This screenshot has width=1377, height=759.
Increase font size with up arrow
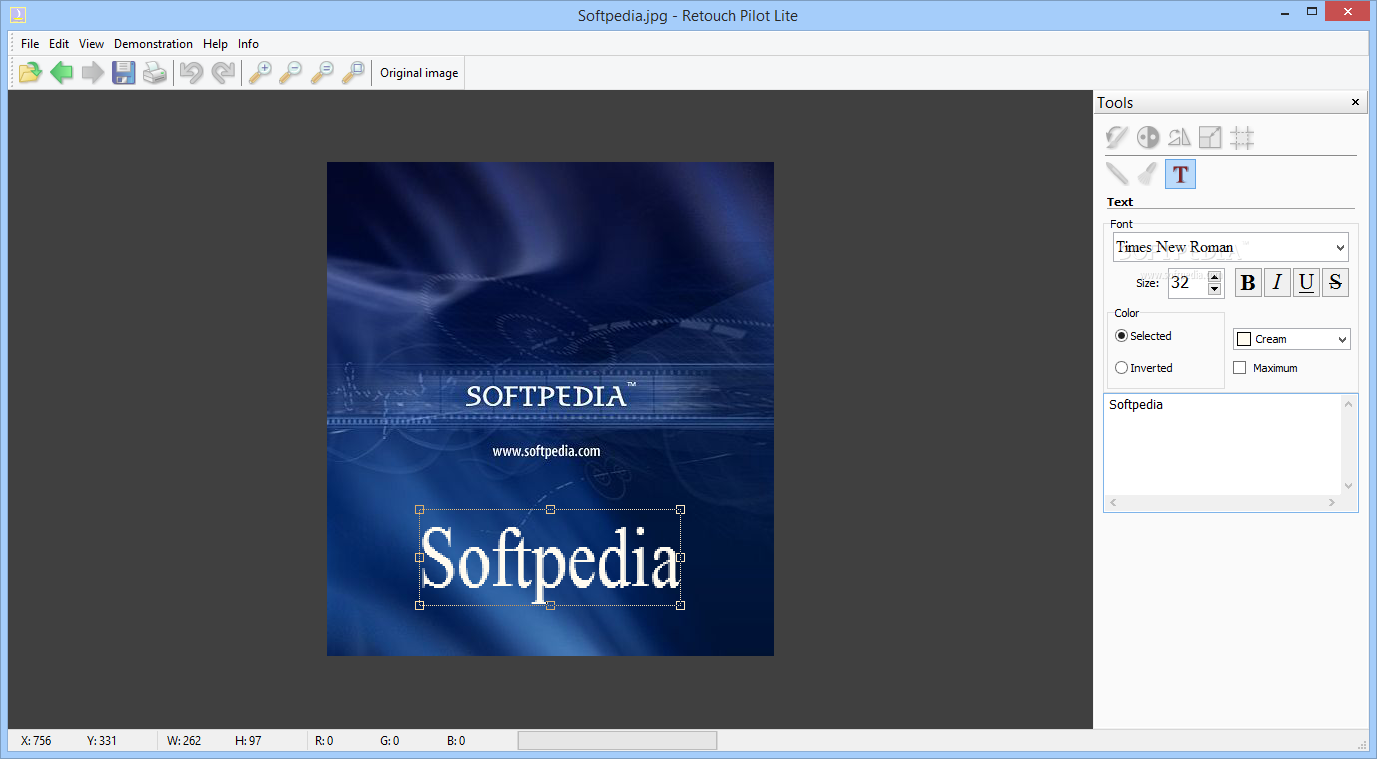click(x=1215, y=277)
